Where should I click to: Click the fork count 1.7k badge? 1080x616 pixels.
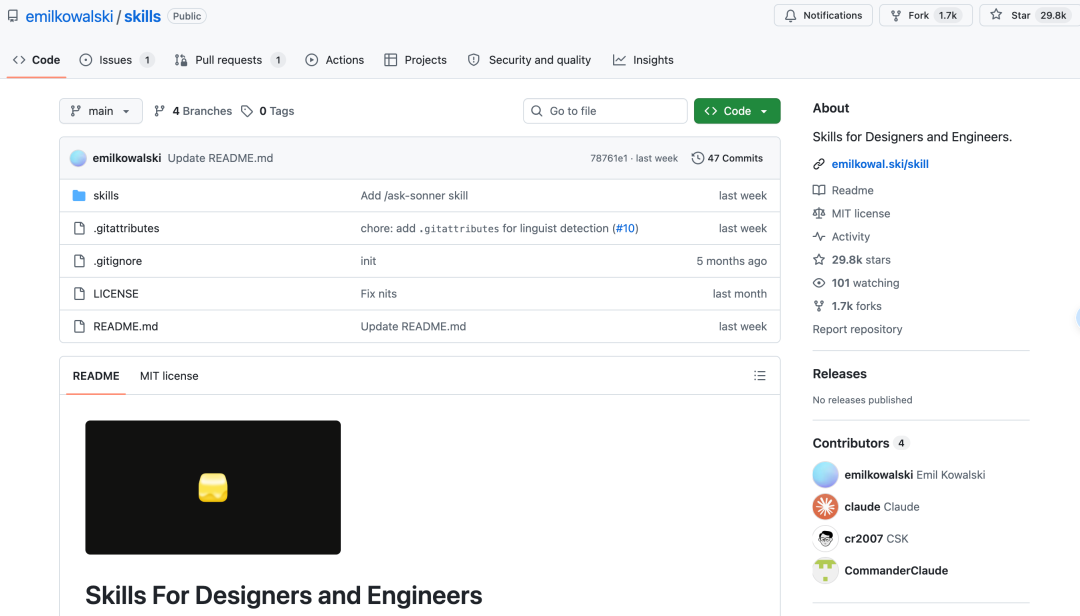tap(948, 15)
